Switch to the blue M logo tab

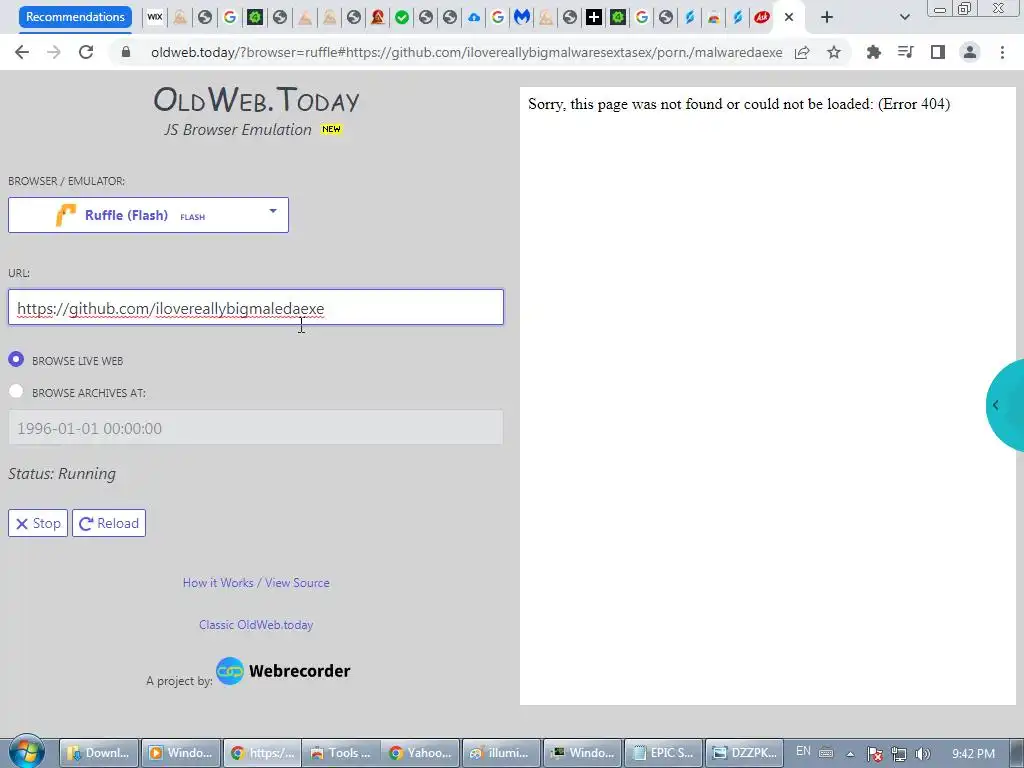tap(522, 17)
